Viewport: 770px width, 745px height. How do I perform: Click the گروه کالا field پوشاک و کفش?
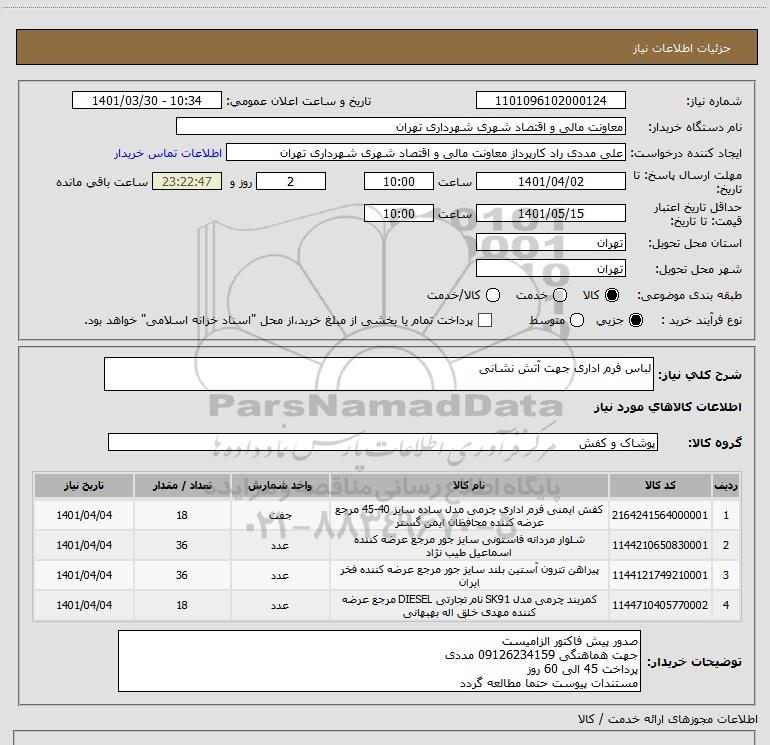383,442
